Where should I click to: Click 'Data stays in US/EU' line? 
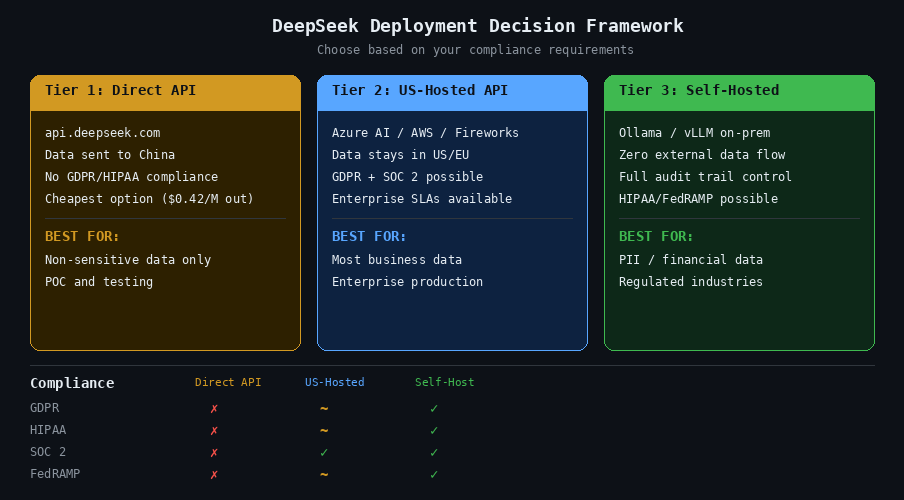[x=400, y=155]
